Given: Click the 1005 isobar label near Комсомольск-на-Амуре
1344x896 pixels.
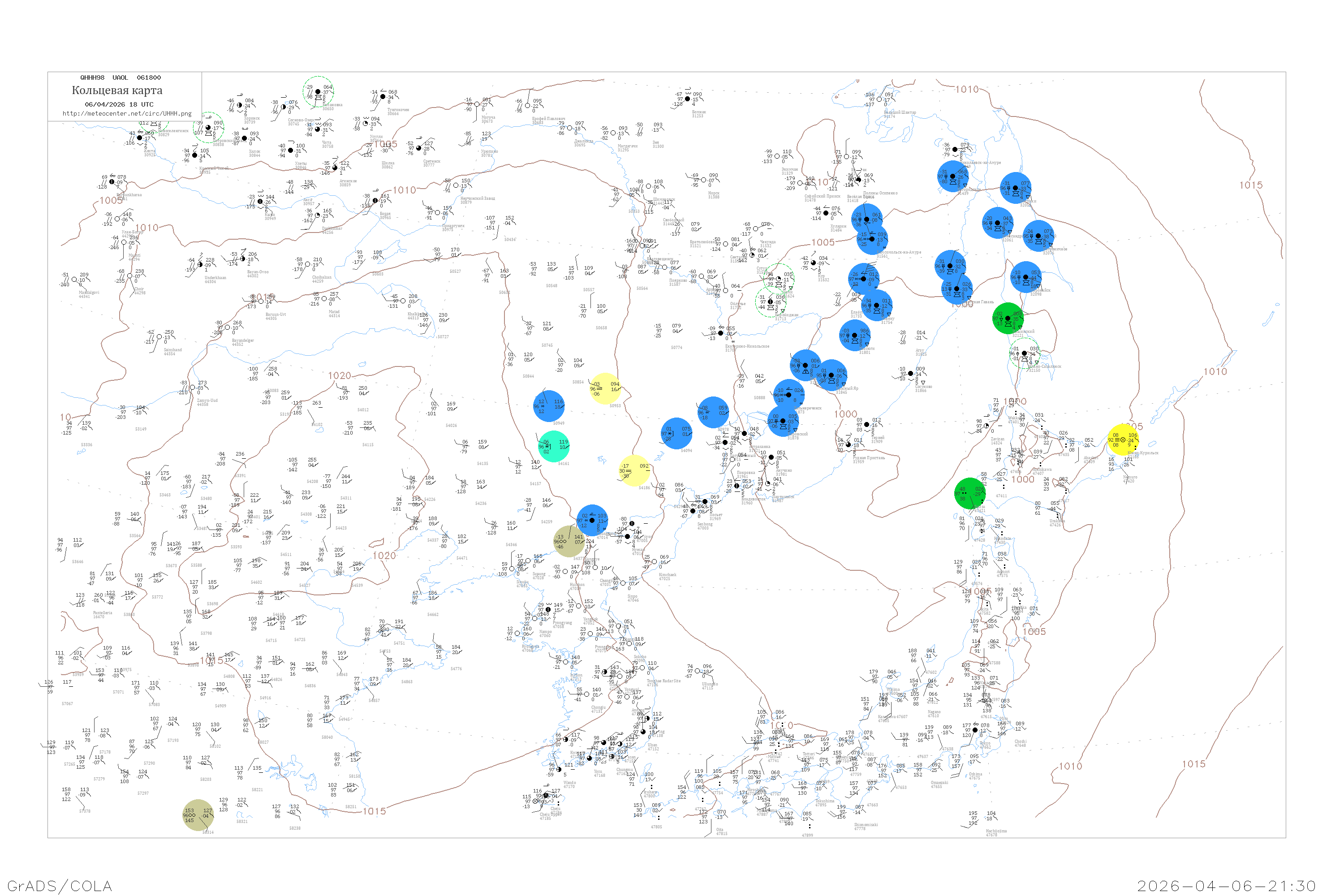Looking at the screenshot, I should click(x=823, y=242).
